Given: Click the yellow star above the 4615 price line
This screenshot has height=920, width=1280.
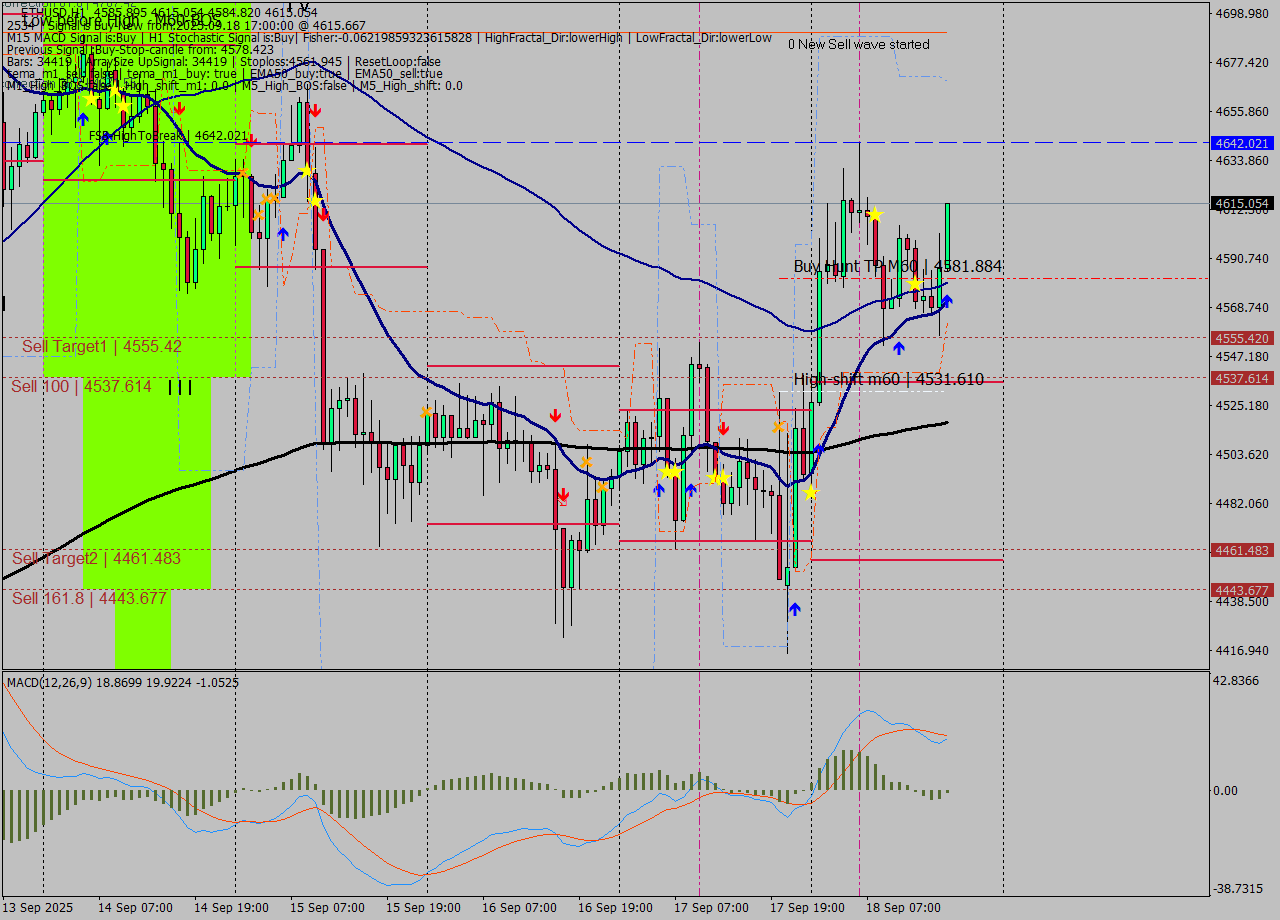Looking at the screenshot, I should coord(875,215).
